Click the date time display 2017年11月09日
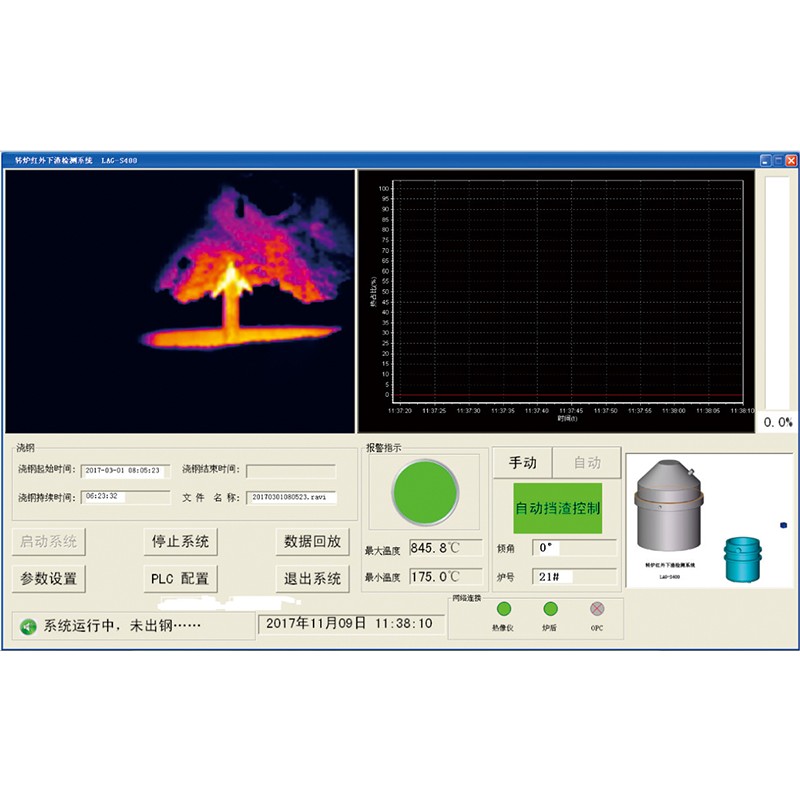 coord(351,623)
